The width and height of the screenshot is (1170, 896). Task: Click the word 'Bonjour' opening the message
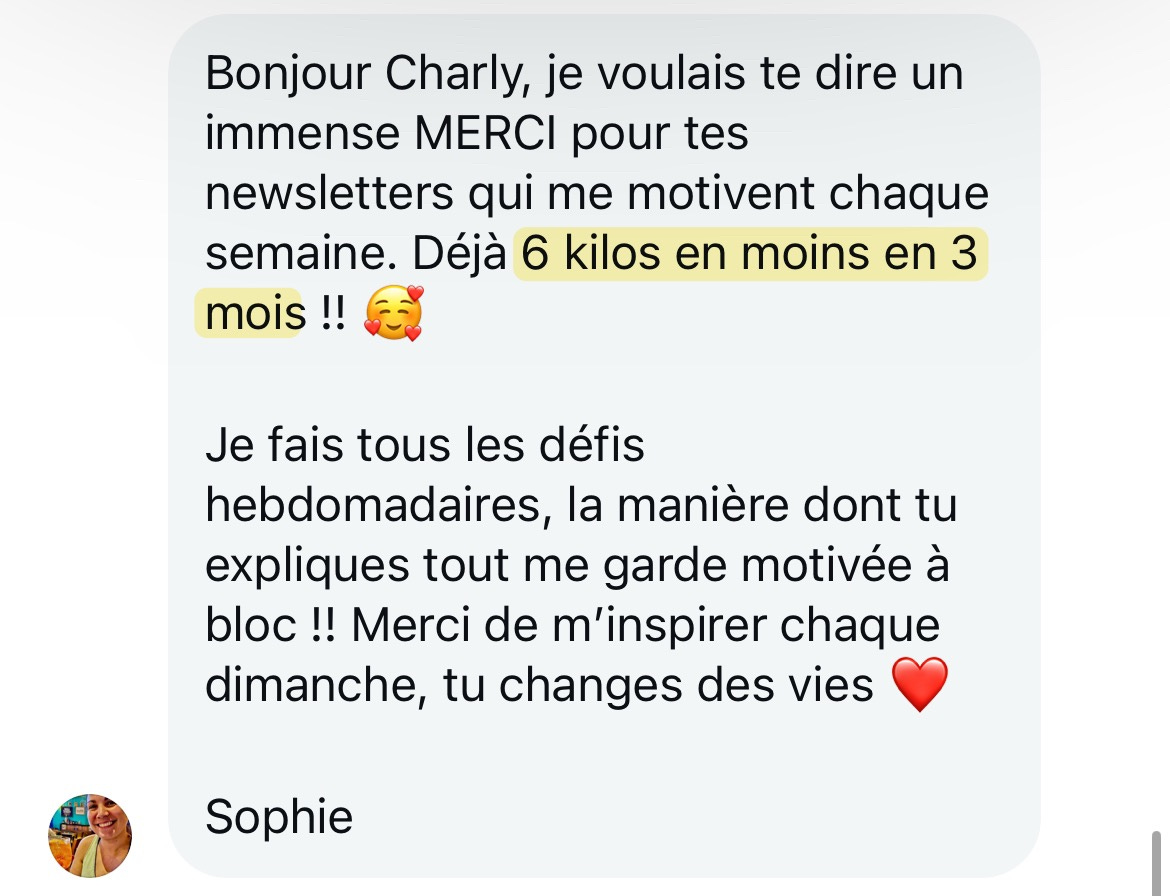point(288,74)
